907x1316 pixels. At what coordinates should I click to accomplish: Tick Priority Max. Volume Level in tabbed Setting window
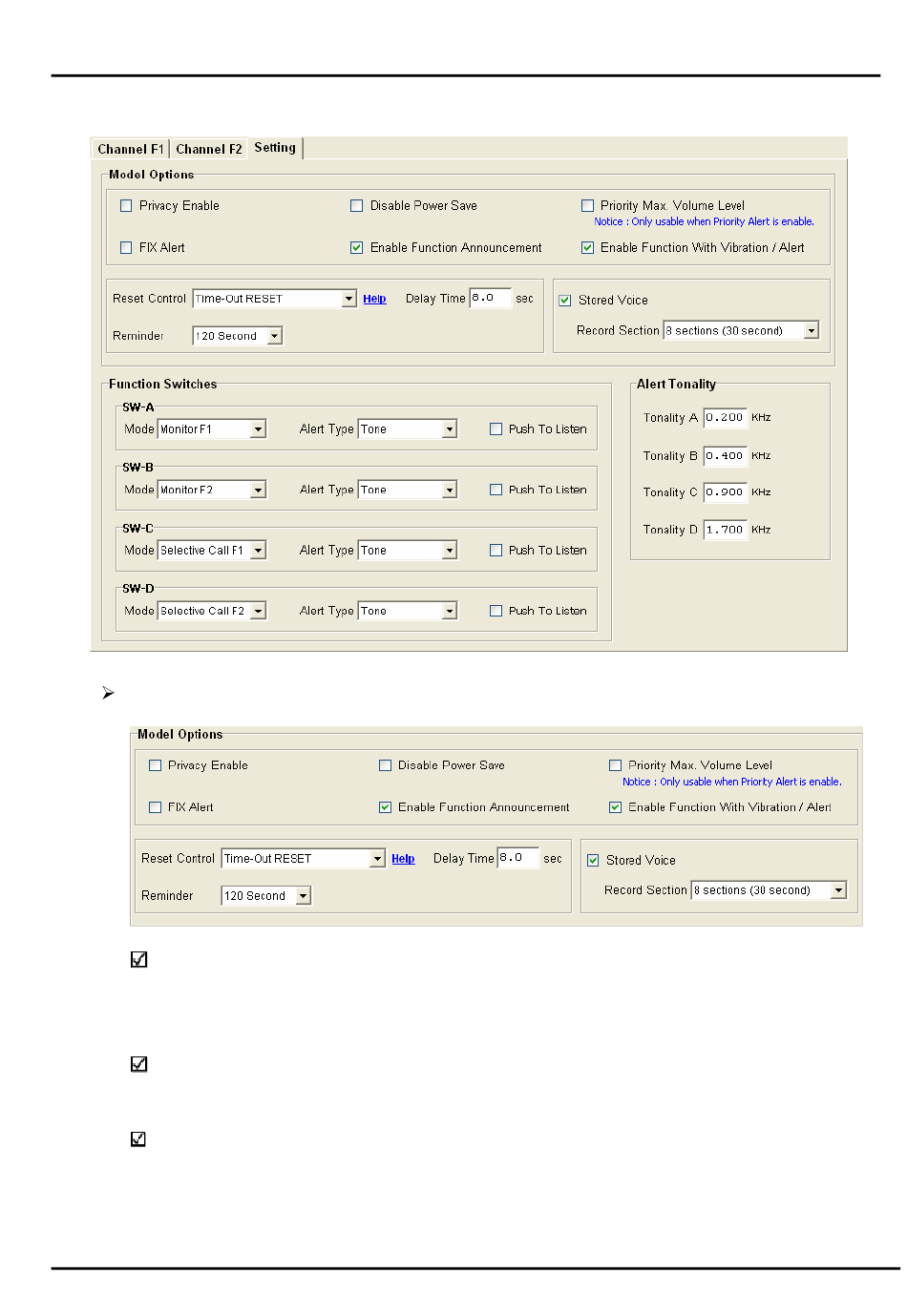588,205
